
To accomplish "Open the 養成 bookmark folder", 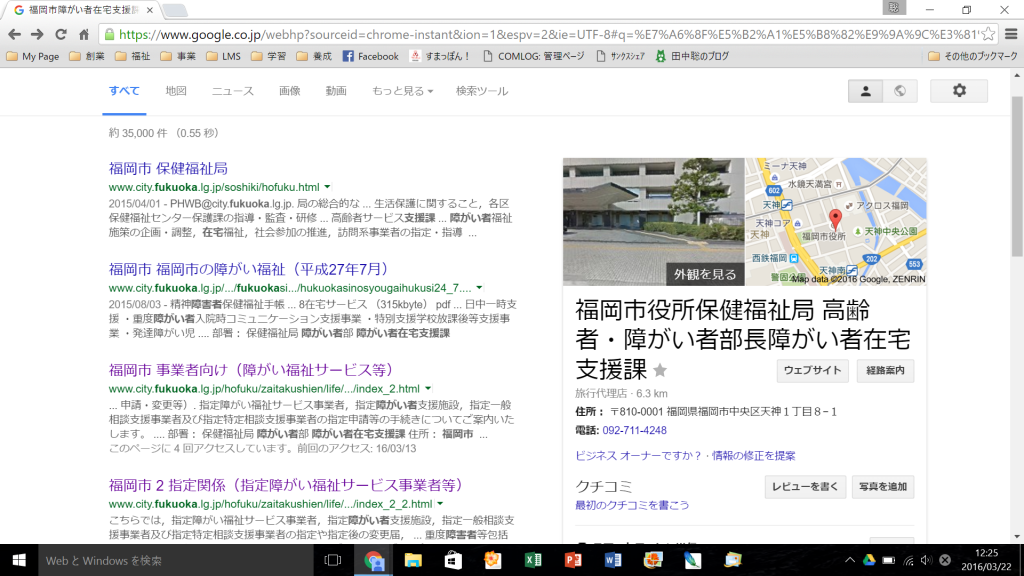I will (x=314, y=57).
